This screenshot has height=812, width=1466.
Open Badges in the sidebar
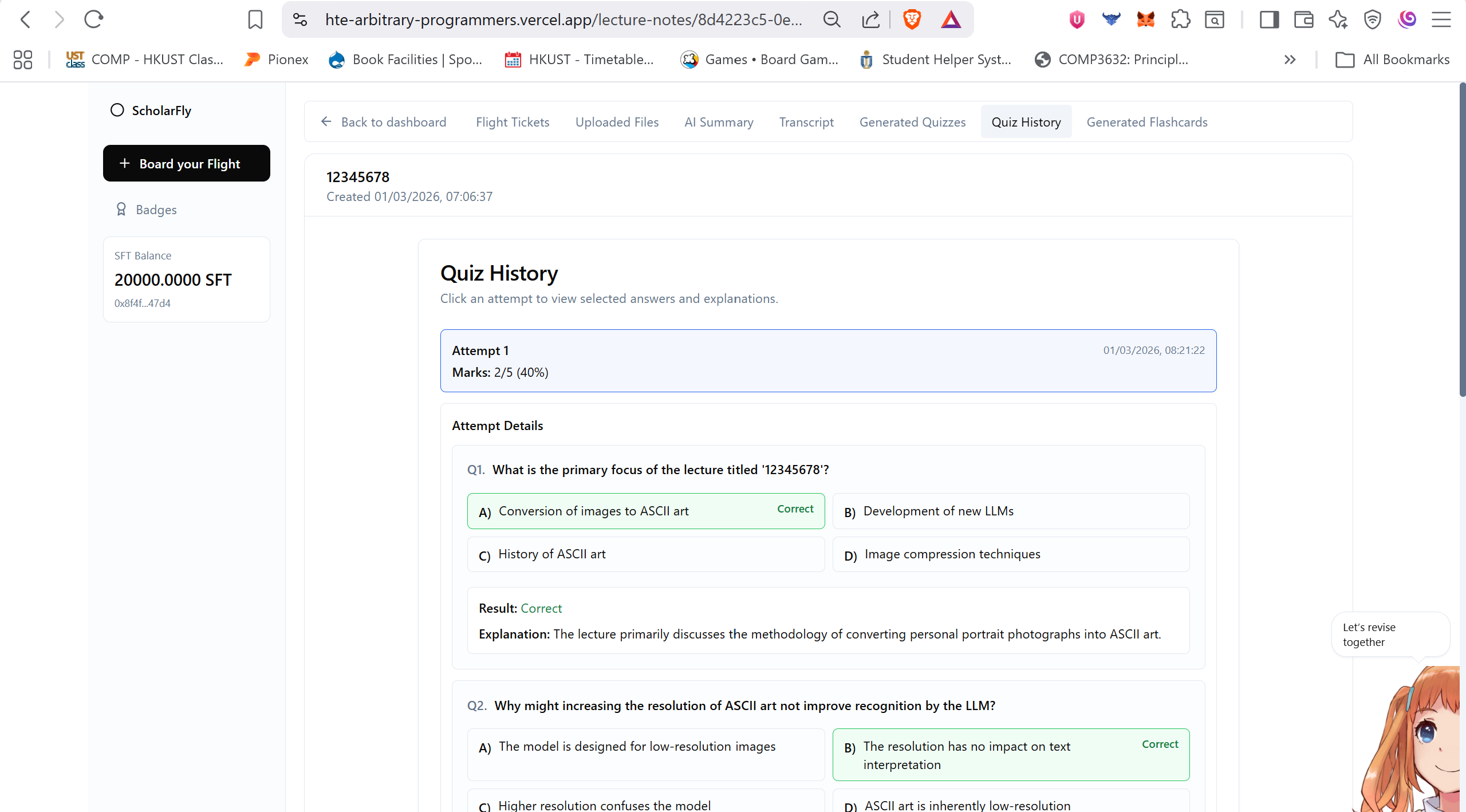click(156, 210)
